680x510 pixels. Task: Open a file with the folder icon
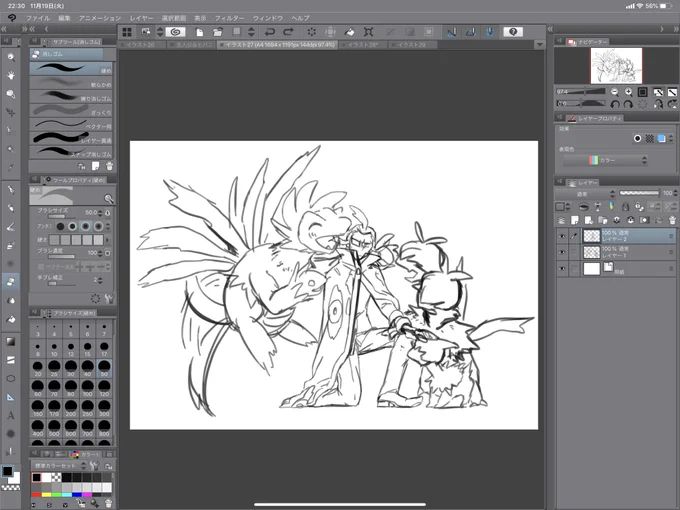pos(218,32)
